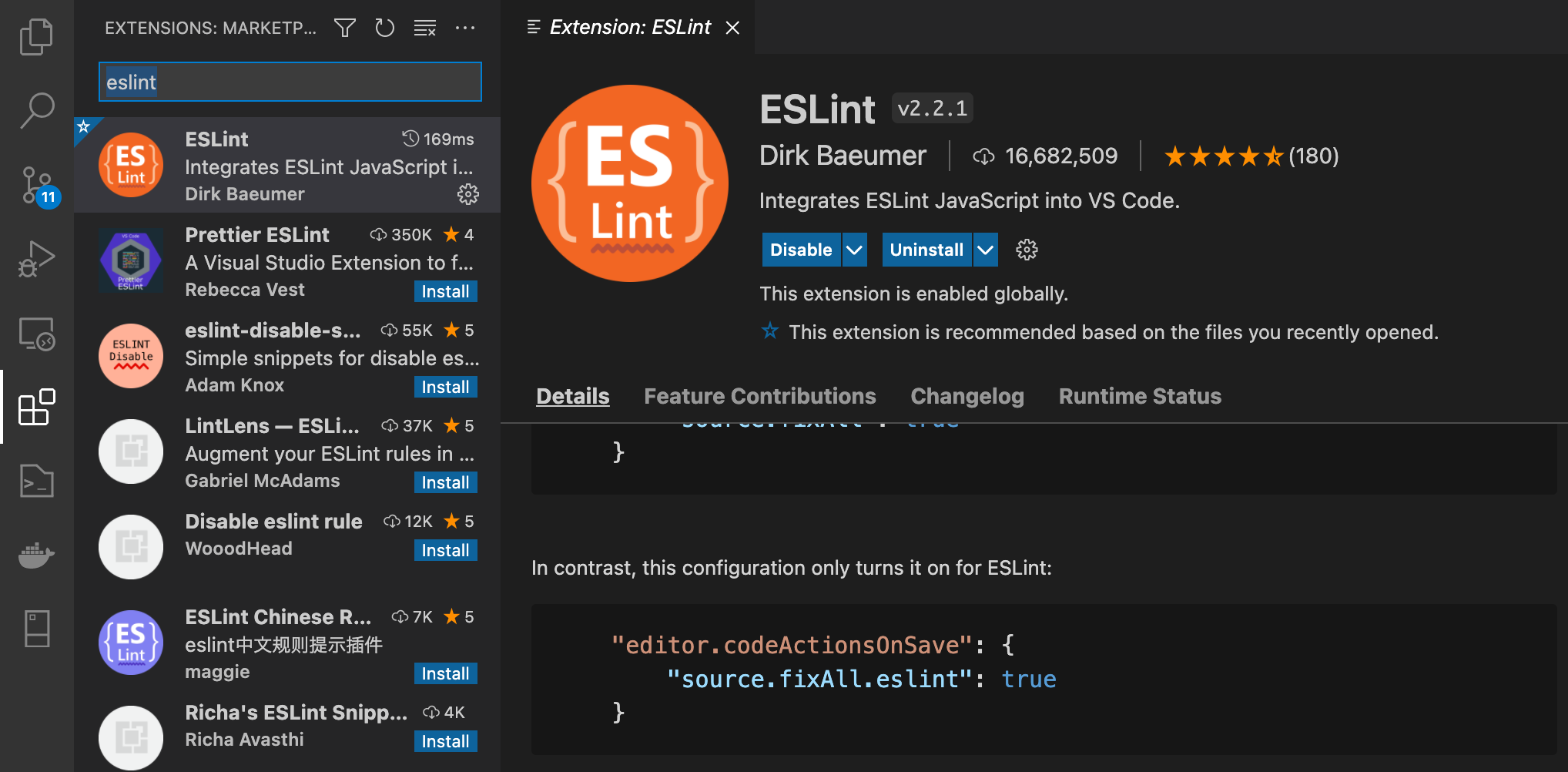Refresh the extensions list
This screenshot has width=1568, height=772.
click(384, 28)
